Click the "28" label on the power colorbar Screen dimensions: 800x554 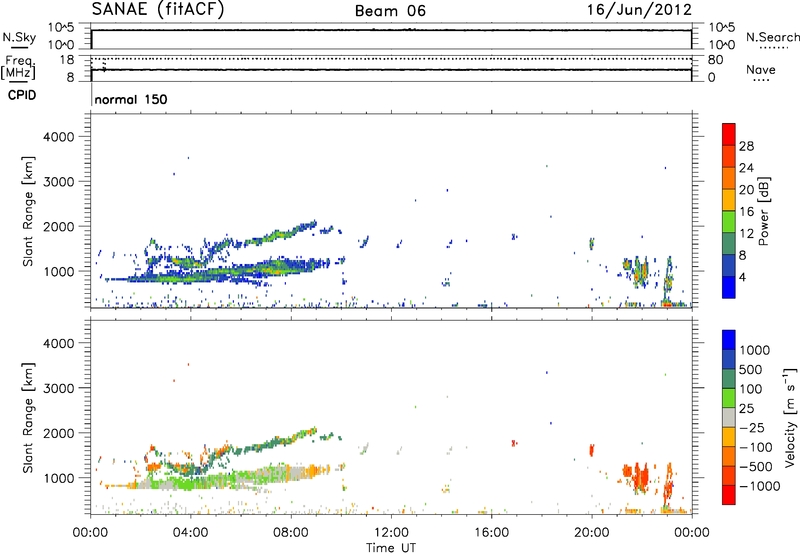pos(746,146)
